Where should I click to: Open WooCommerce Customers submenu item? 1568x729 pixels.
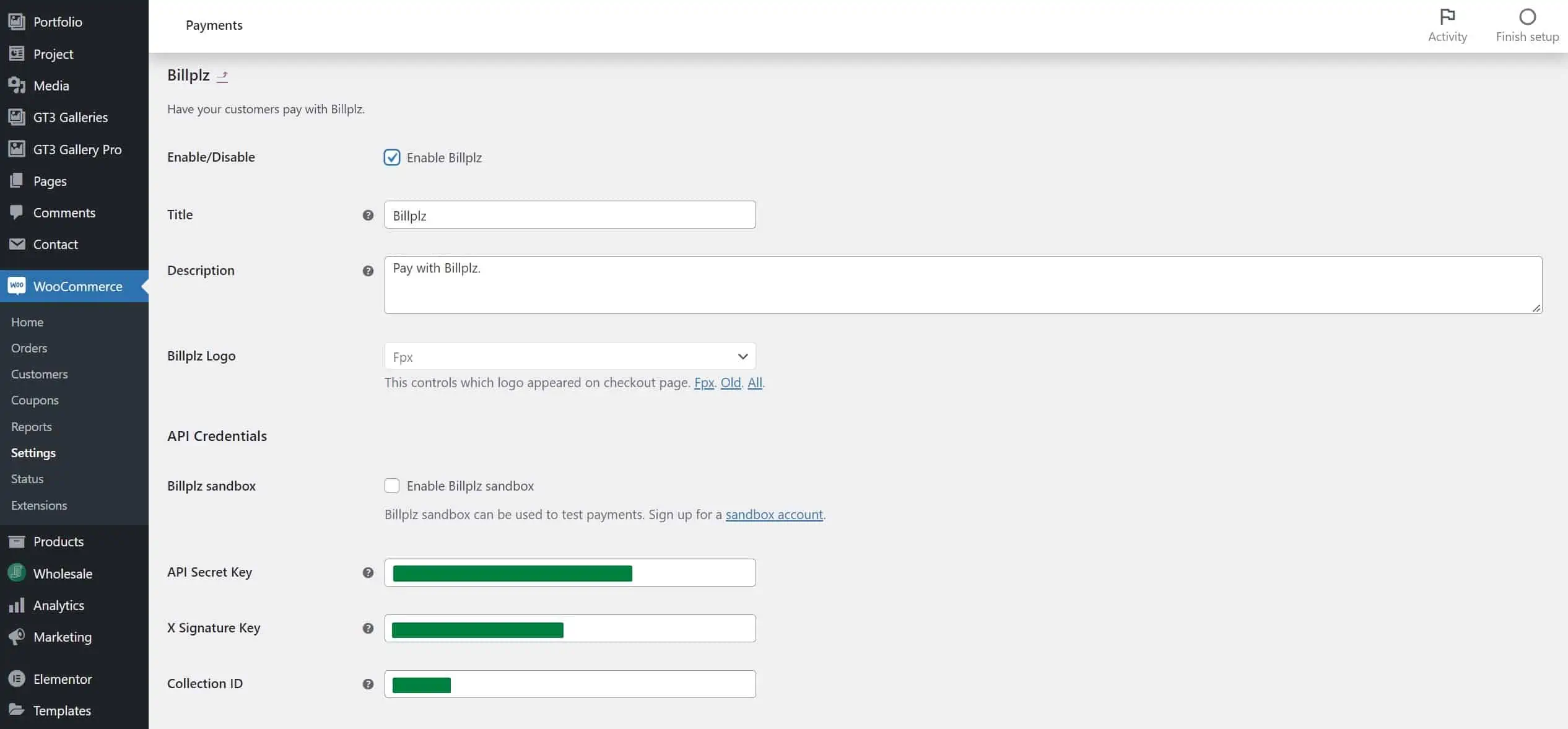(x=40, y=374)
